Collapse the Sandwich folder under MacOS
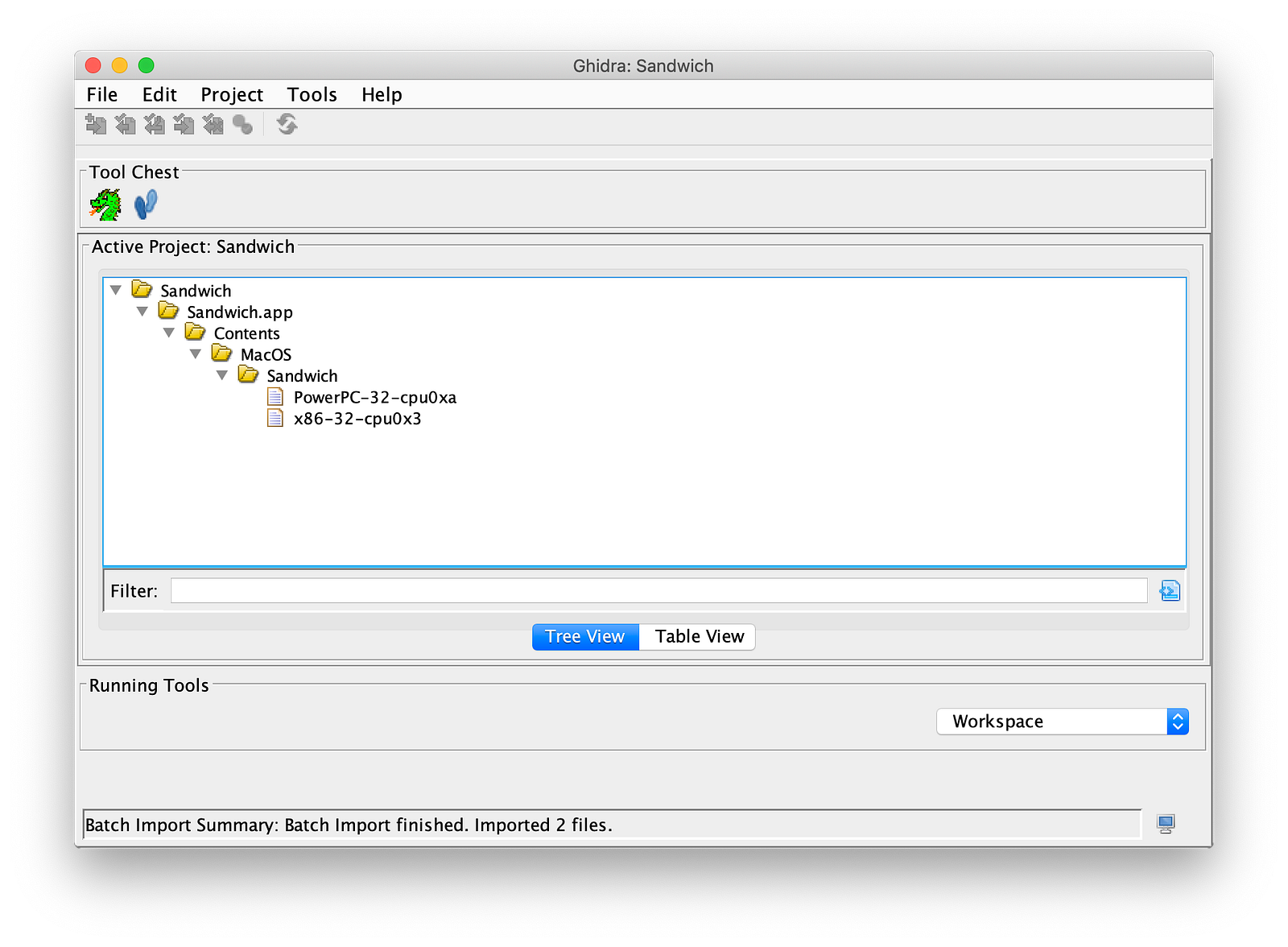The image size is (1288, 947). [x=222, y=375]
